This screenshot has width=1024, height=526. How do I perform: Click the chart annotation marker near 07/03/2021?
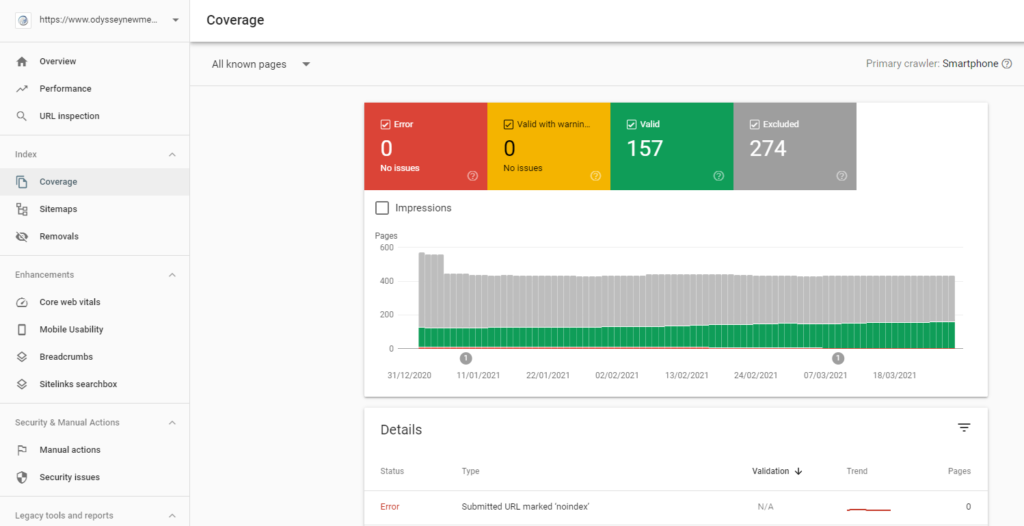tap(839, 358)
